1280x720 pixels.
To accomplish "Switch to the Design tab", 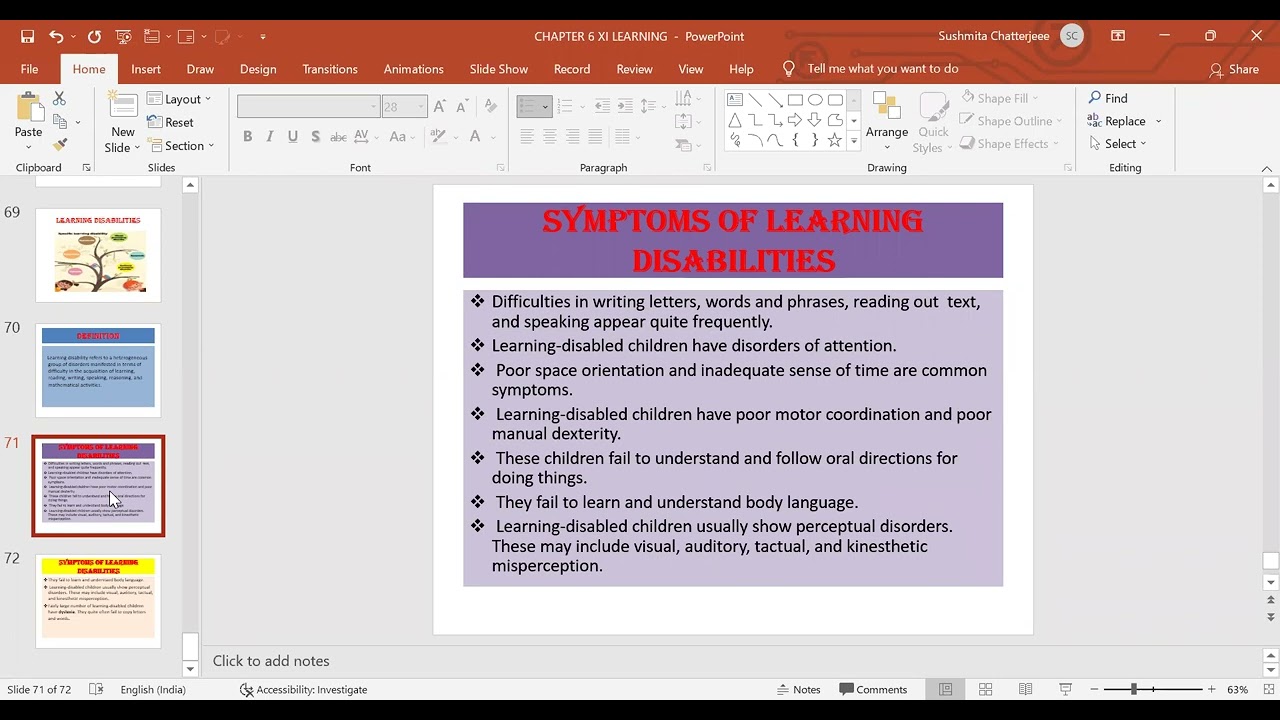I will coord(258,69).
